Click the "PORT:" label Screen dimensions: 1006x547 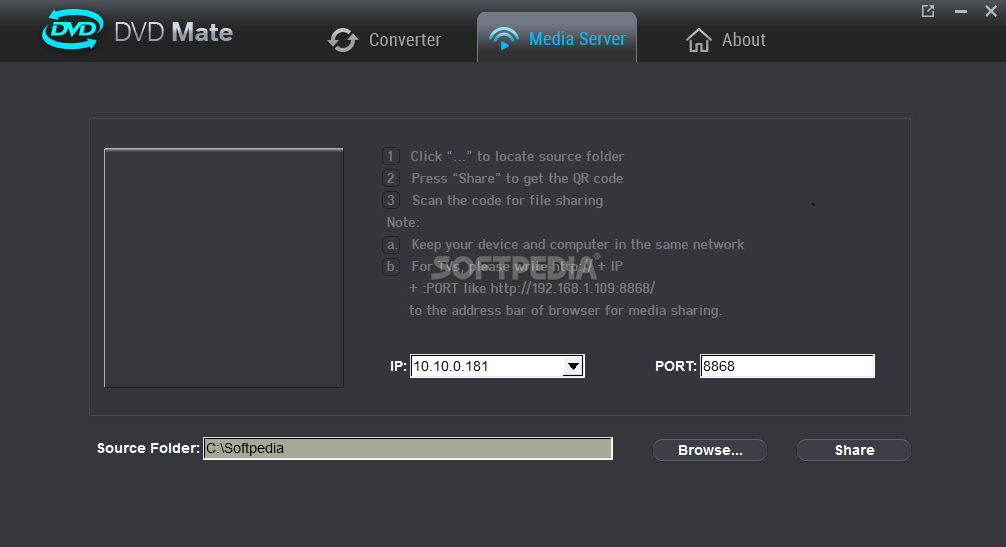click(676, 366)
